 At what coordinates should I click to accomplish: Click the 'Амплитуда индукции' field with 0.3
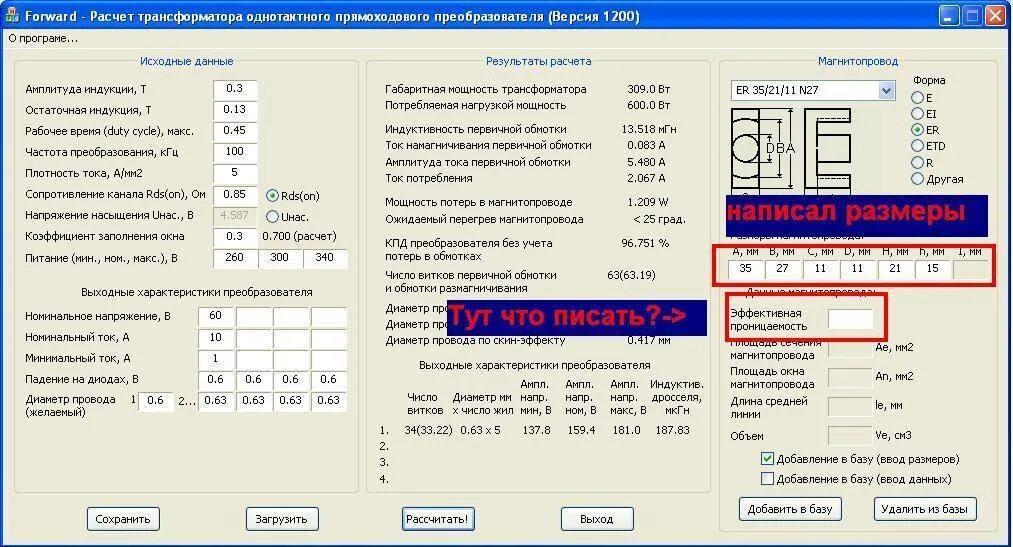pyautogui.click(x=235, y=89)
